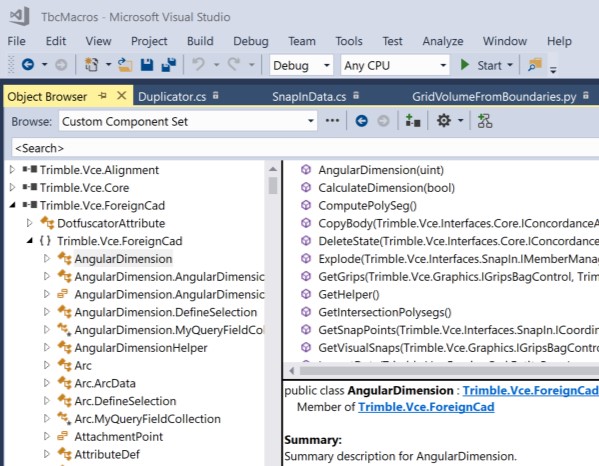Click the members pane horizontal scrollbar
Image resolution: width=599 pixels, height=466 pixels.
(449, 371)
